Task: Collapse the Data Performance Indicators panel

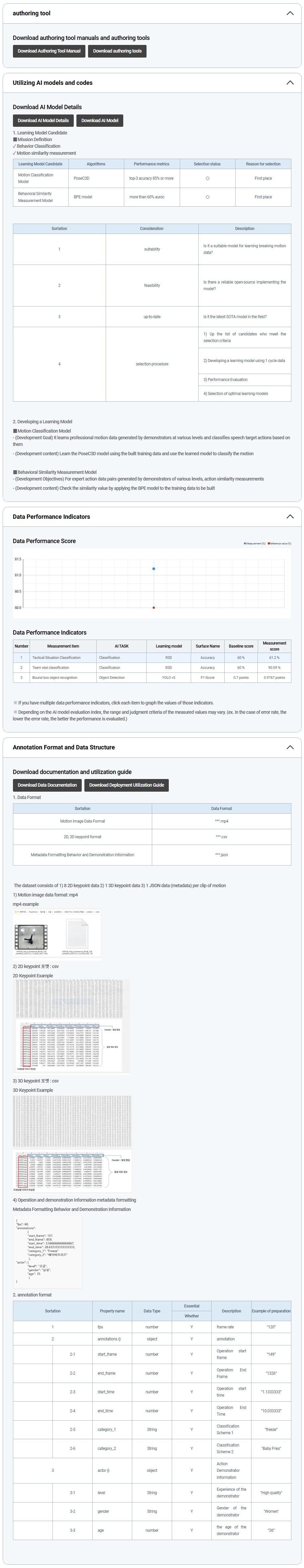Action: (x=289, y=517)
